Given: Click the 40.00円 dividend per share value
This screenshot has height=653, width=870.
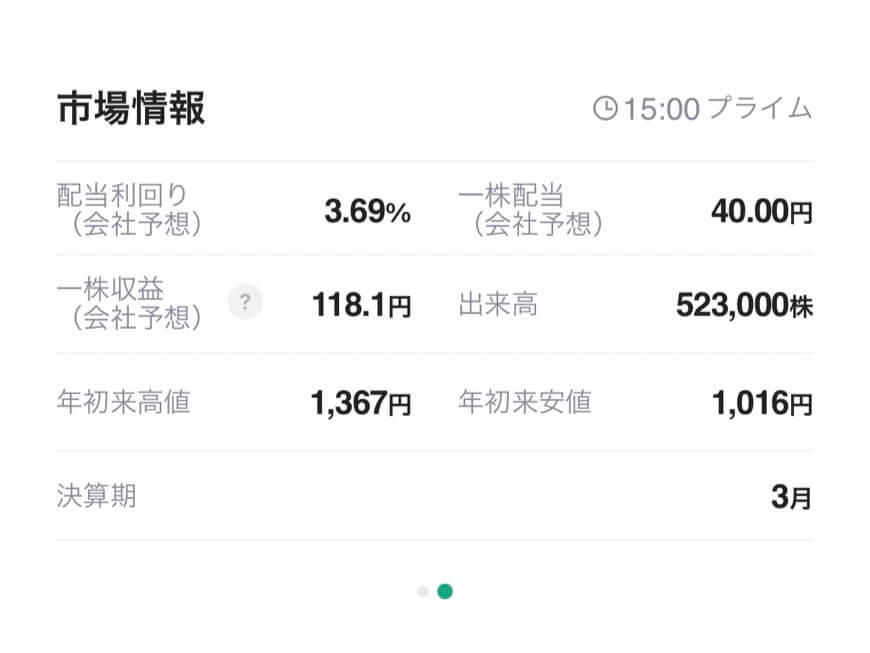Looking at the screenshot, I should 762,211.
